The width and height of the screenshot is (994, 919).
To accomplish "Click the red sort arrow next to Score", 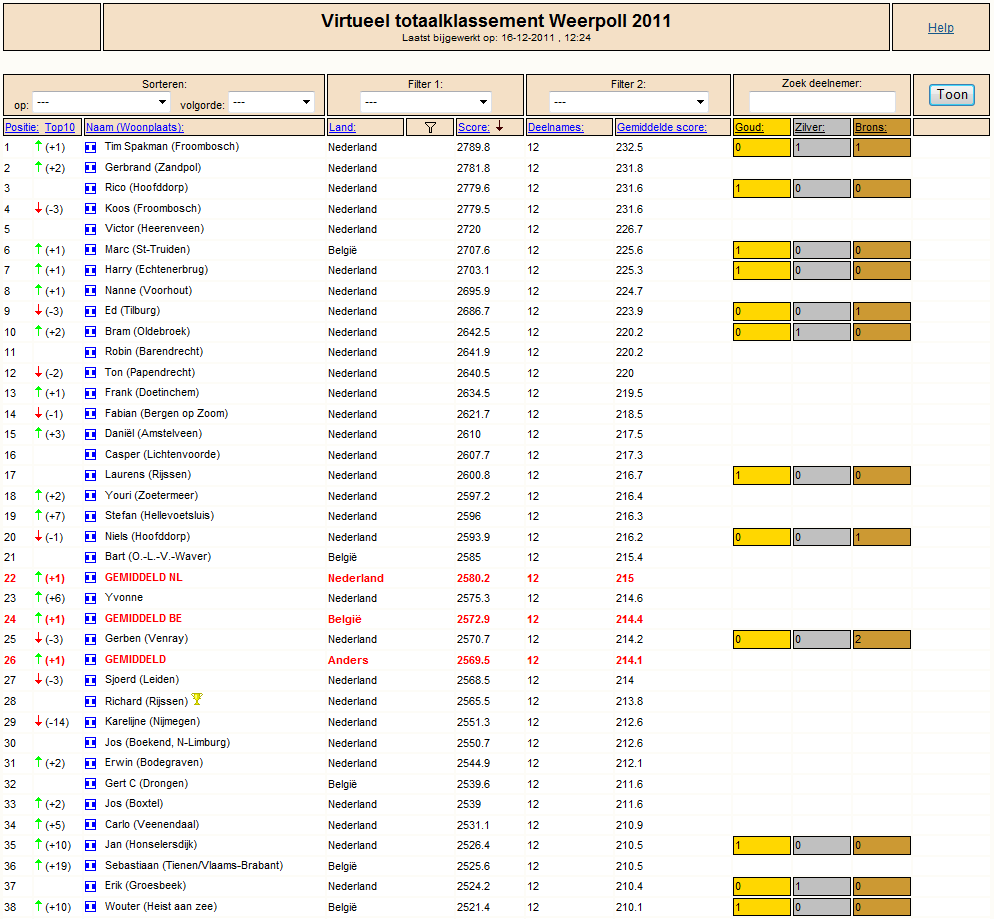I will pos(500,127).
